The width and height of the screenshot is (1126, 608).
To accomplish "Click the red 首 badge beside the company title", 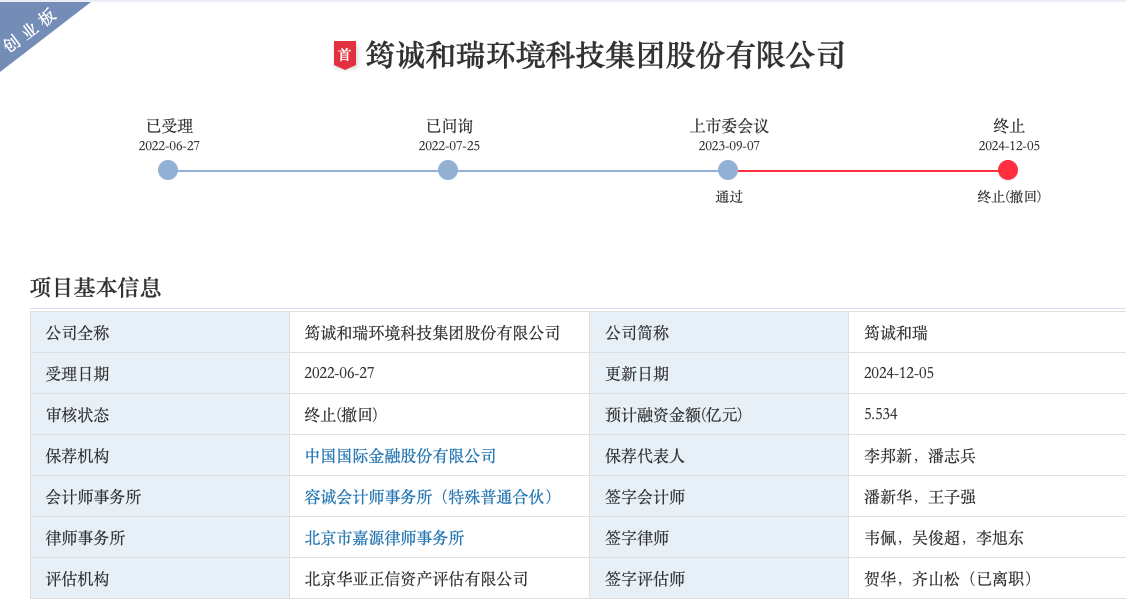I will pyautogui.click(x=344, y=55).
